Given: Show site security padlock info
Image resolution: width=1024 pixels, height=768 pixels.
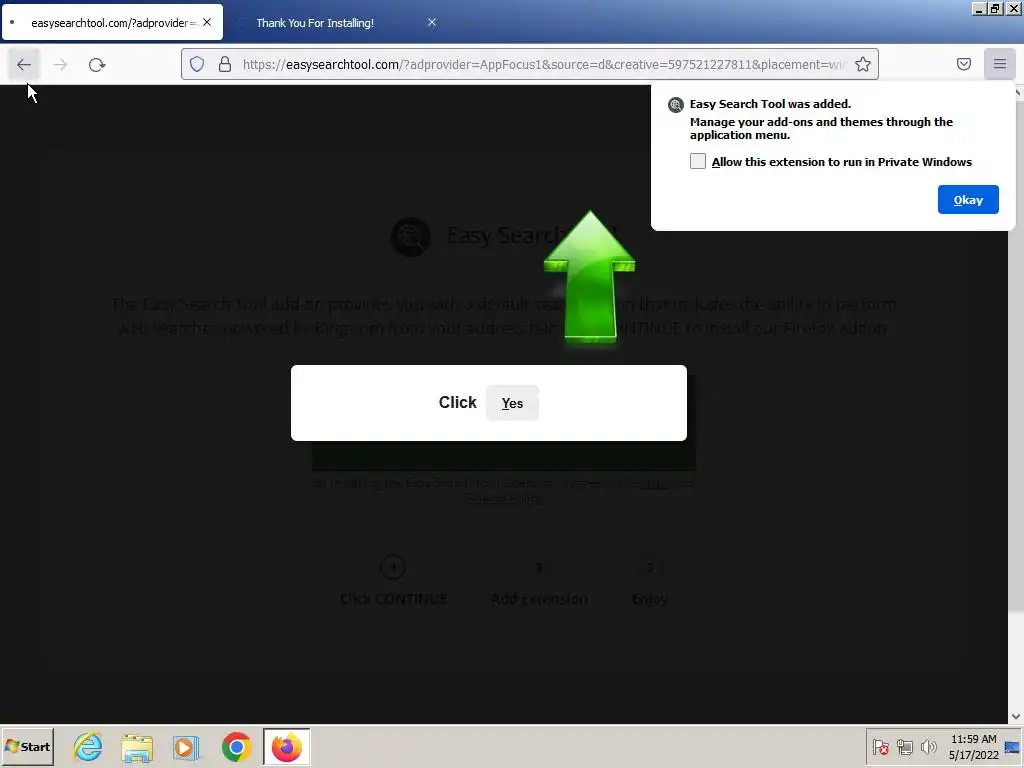Looking at the screenshot, I should pyautogui.click(x=225, y=64).
